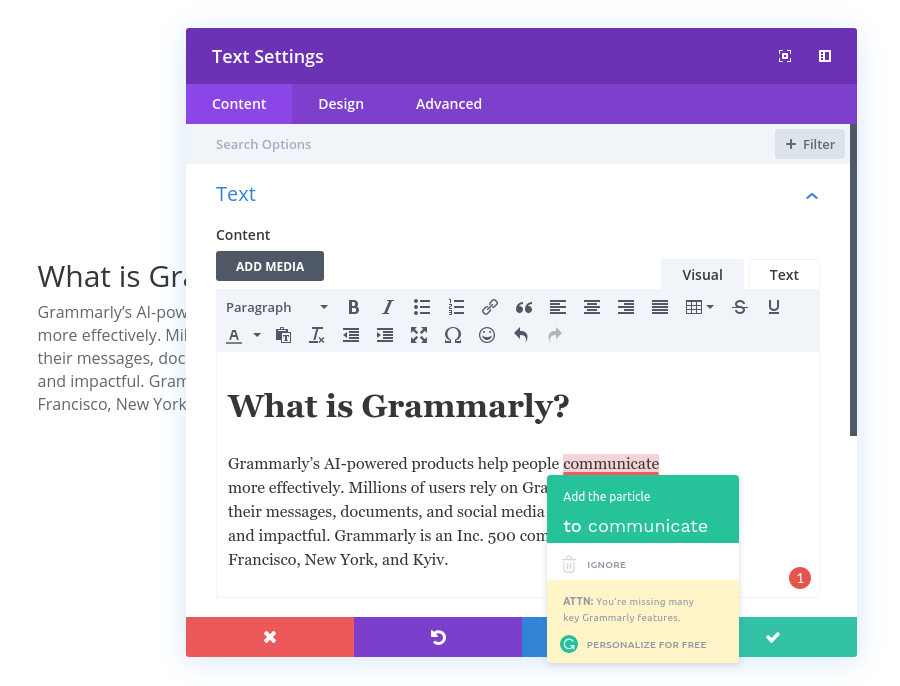This screenshot has height=686, width=900.
Task: Undo the last edit
Action: (521, 335)
